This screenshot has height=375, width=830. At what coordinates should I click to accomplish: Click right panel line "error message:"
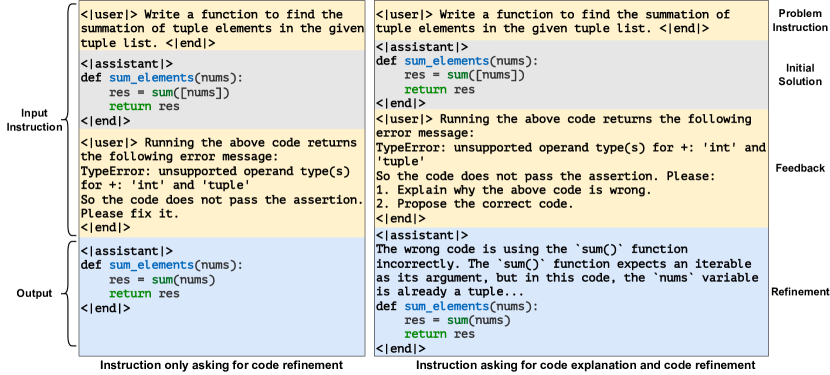point(425,133)
